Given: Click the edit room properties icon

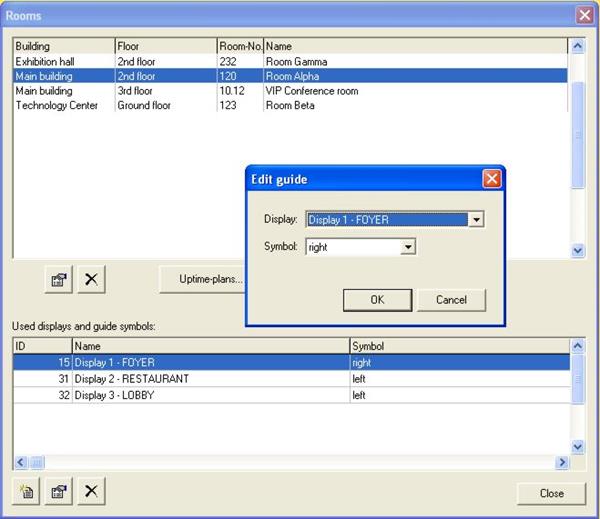Looking at the screenshot, I should [x=59, y=280].
